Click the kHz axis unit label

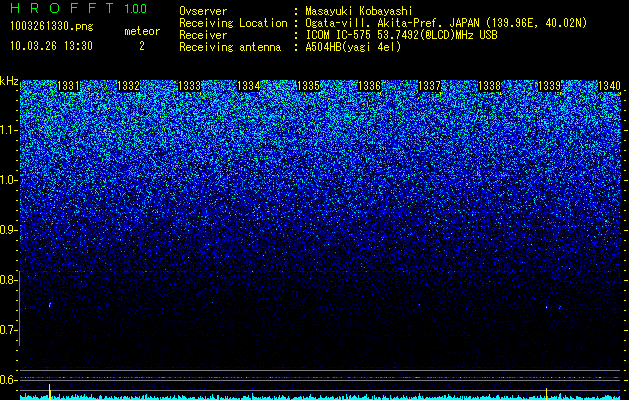[x=9, y=81]
